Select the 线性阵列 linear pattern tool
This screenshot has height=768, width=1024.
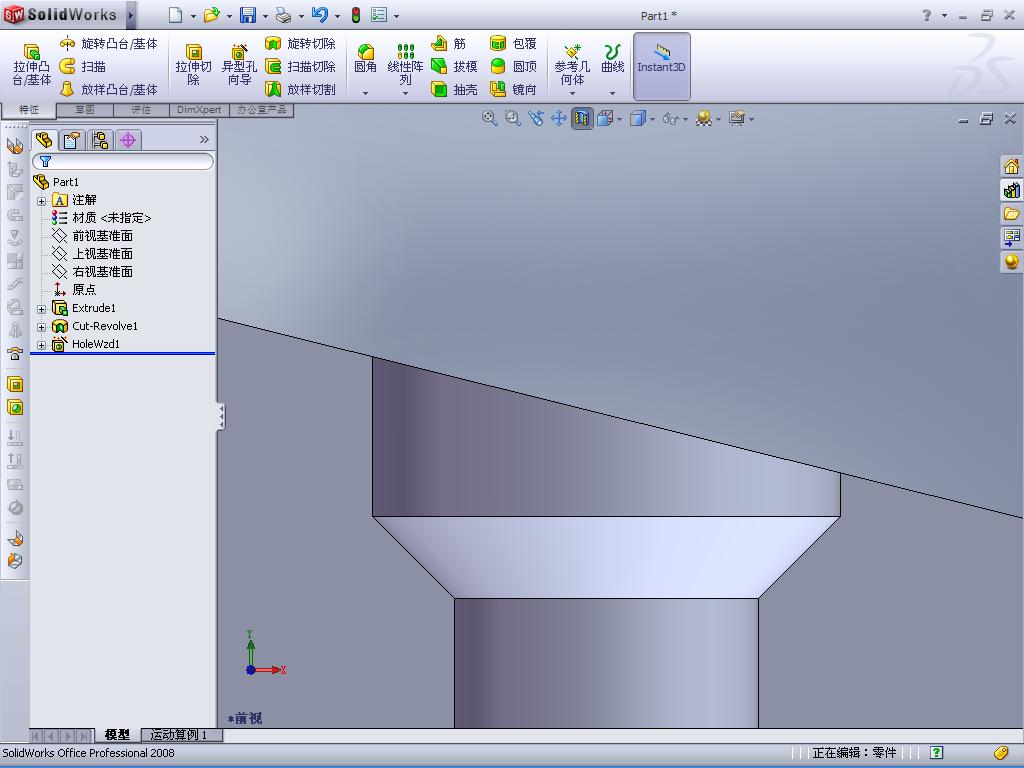405,65
